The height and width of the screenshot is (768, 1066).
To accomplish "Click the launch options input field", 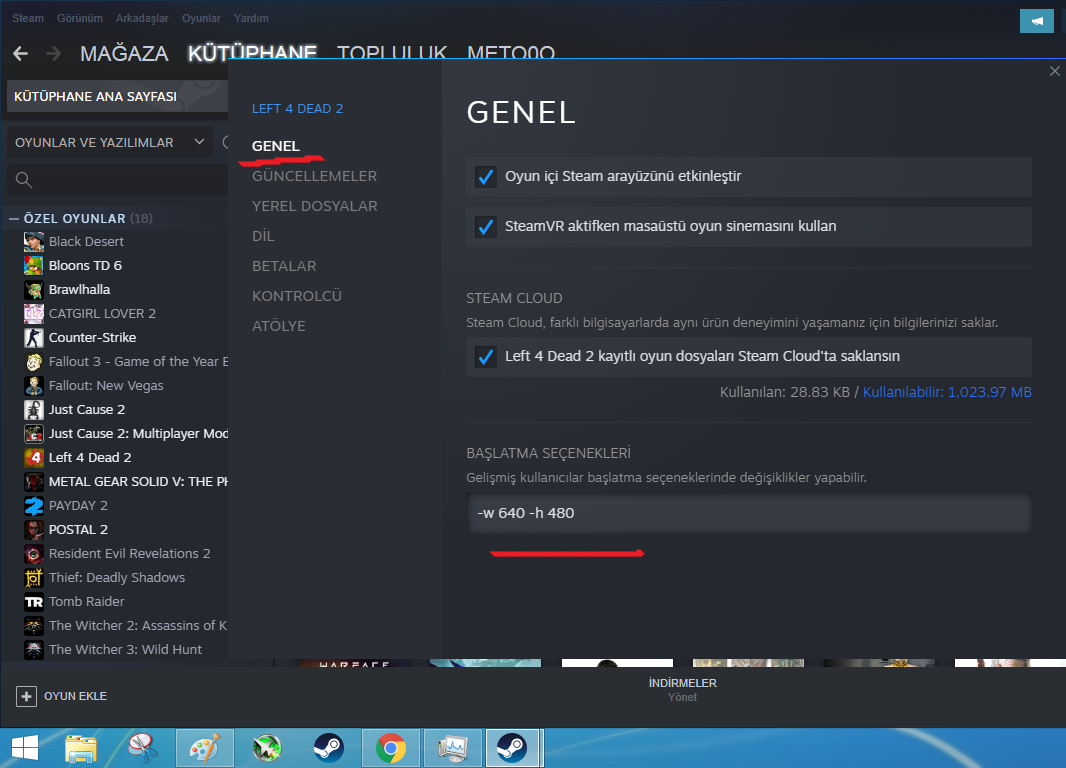I will pyautogui.click(x=749, y=513).
